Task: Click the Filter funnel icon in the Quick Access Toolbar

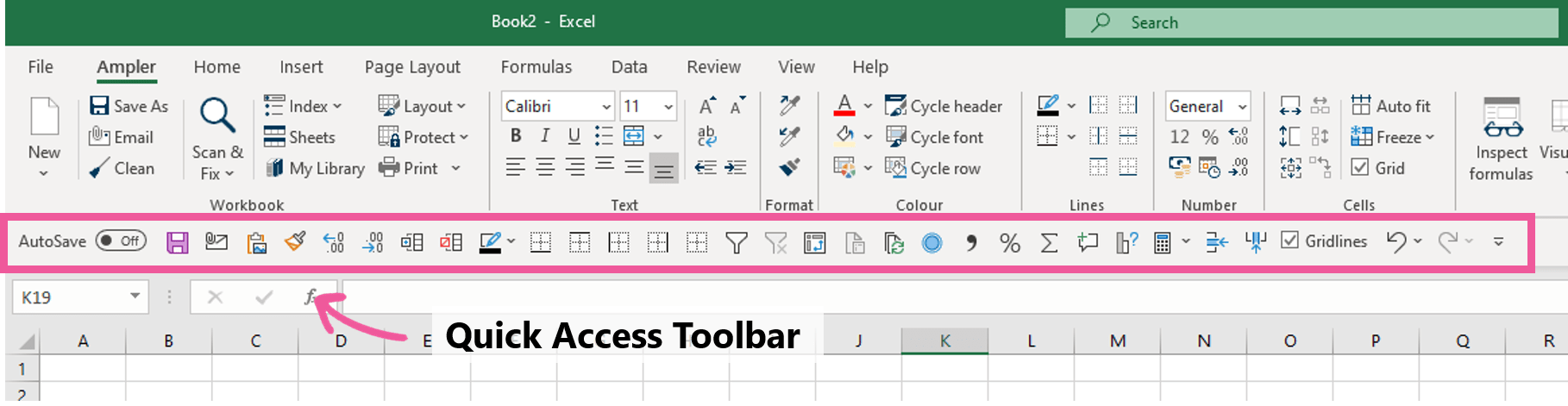Action: pos(736,243)
